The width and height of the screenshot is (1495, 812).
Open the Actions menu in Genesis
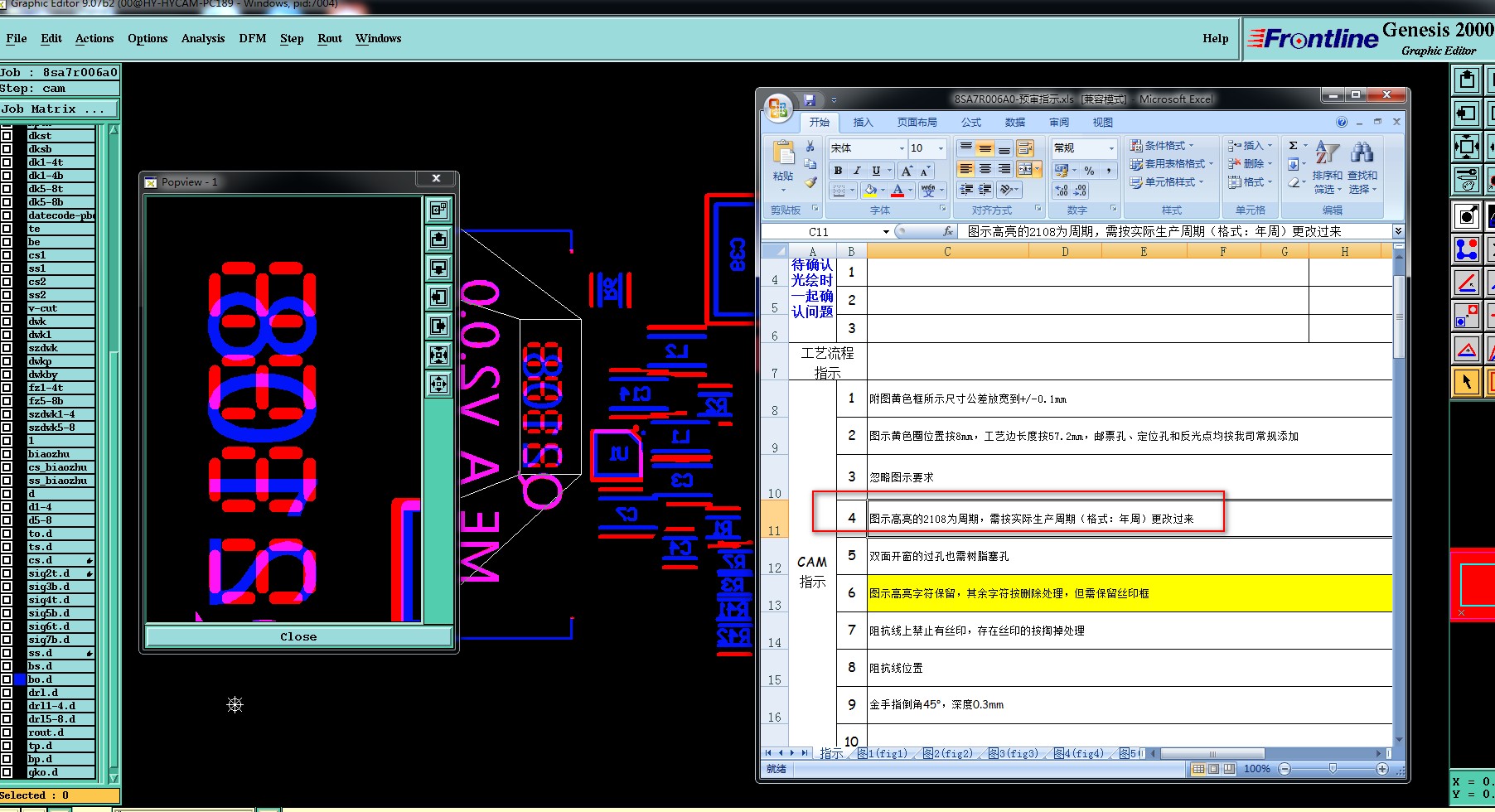[94, 38]
